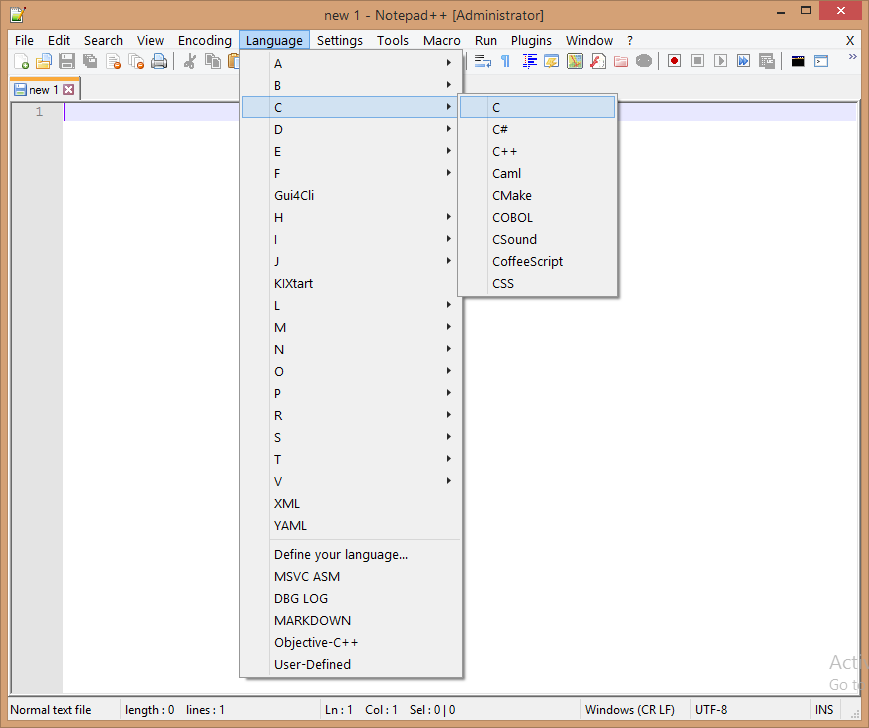869x728 pixels.
Task: Toggle Word wrap toolbar icon
Action: coord(483,61)
